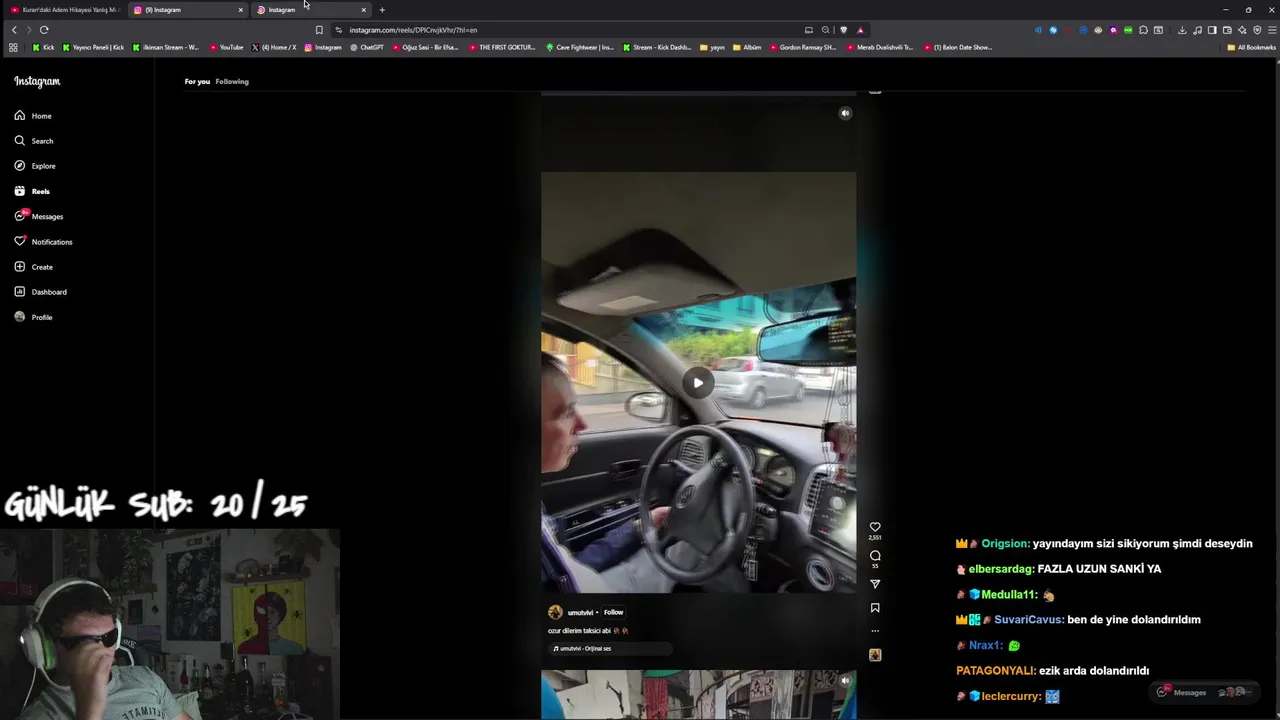Switch to Kuran'daki Adem Hikayesi browser tab
Viewport: 1280px width, 720px height.
click(x=65, y=10)
